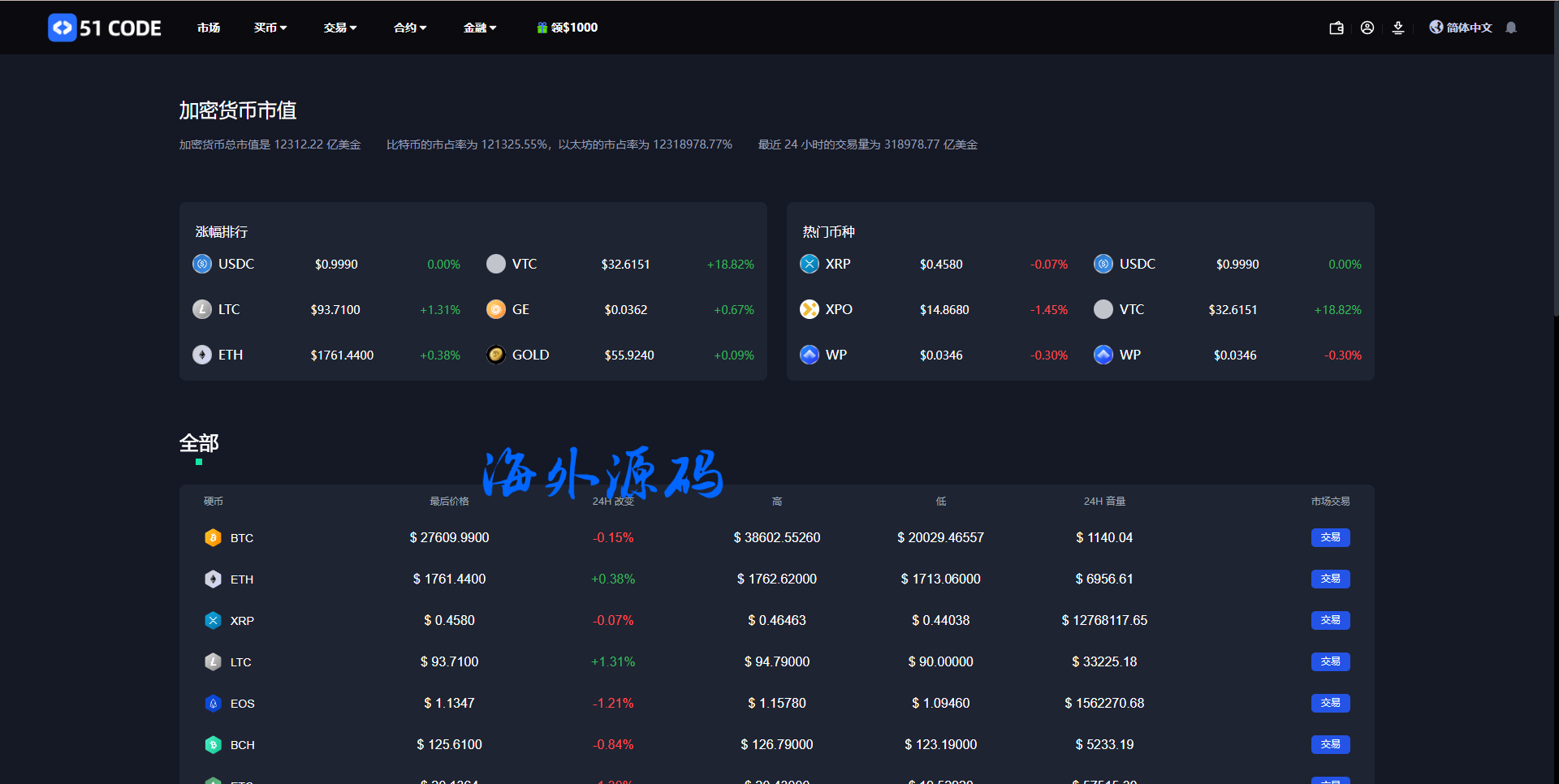Image resolution: width=1559 pixels, height=784 pixels.
Task: Open the 市场 menu item
Action: 209,28
